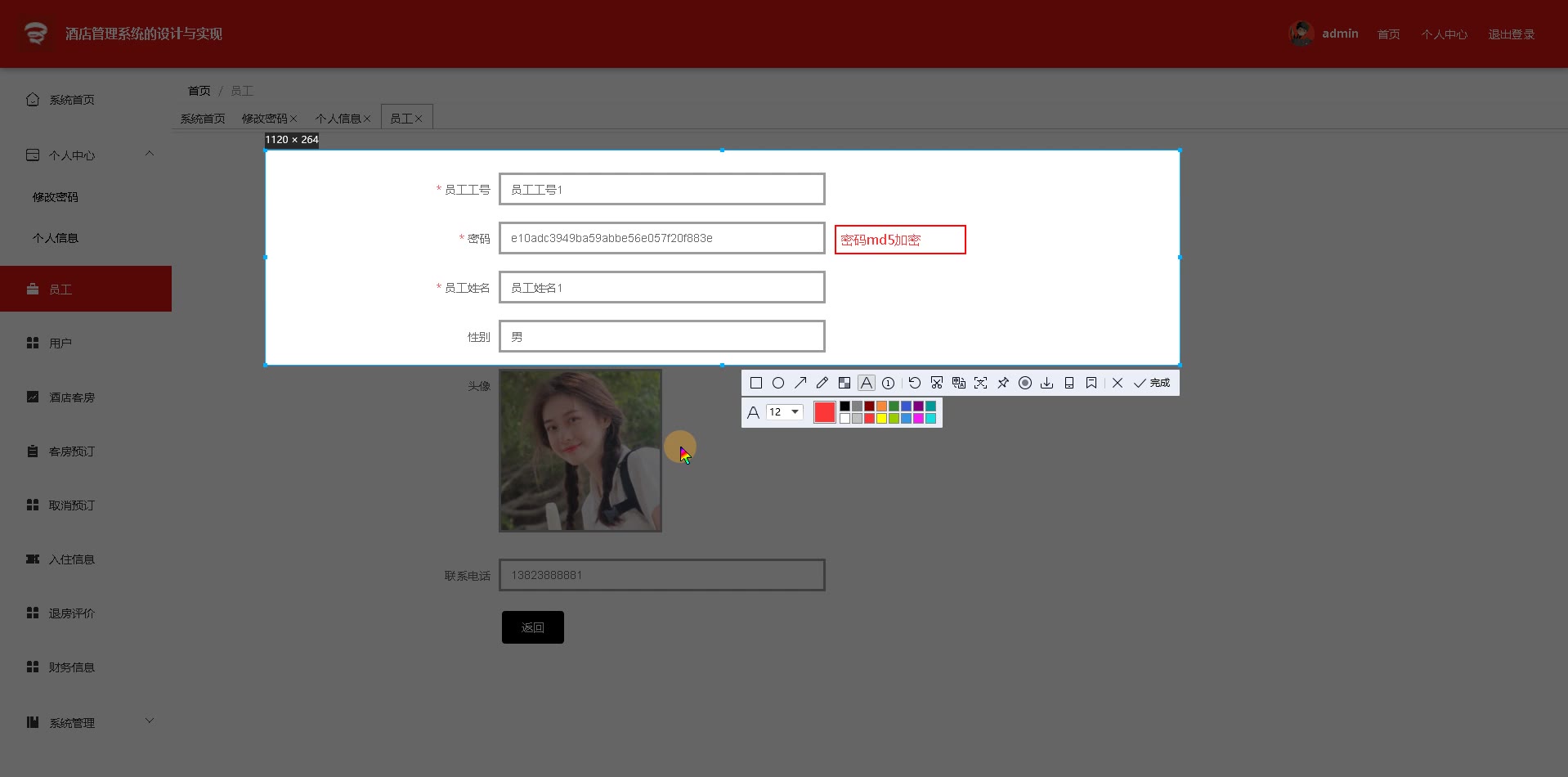Pick the black color swatch
The width and height of the screenshot is (1568, 777).
pos(844,406)
